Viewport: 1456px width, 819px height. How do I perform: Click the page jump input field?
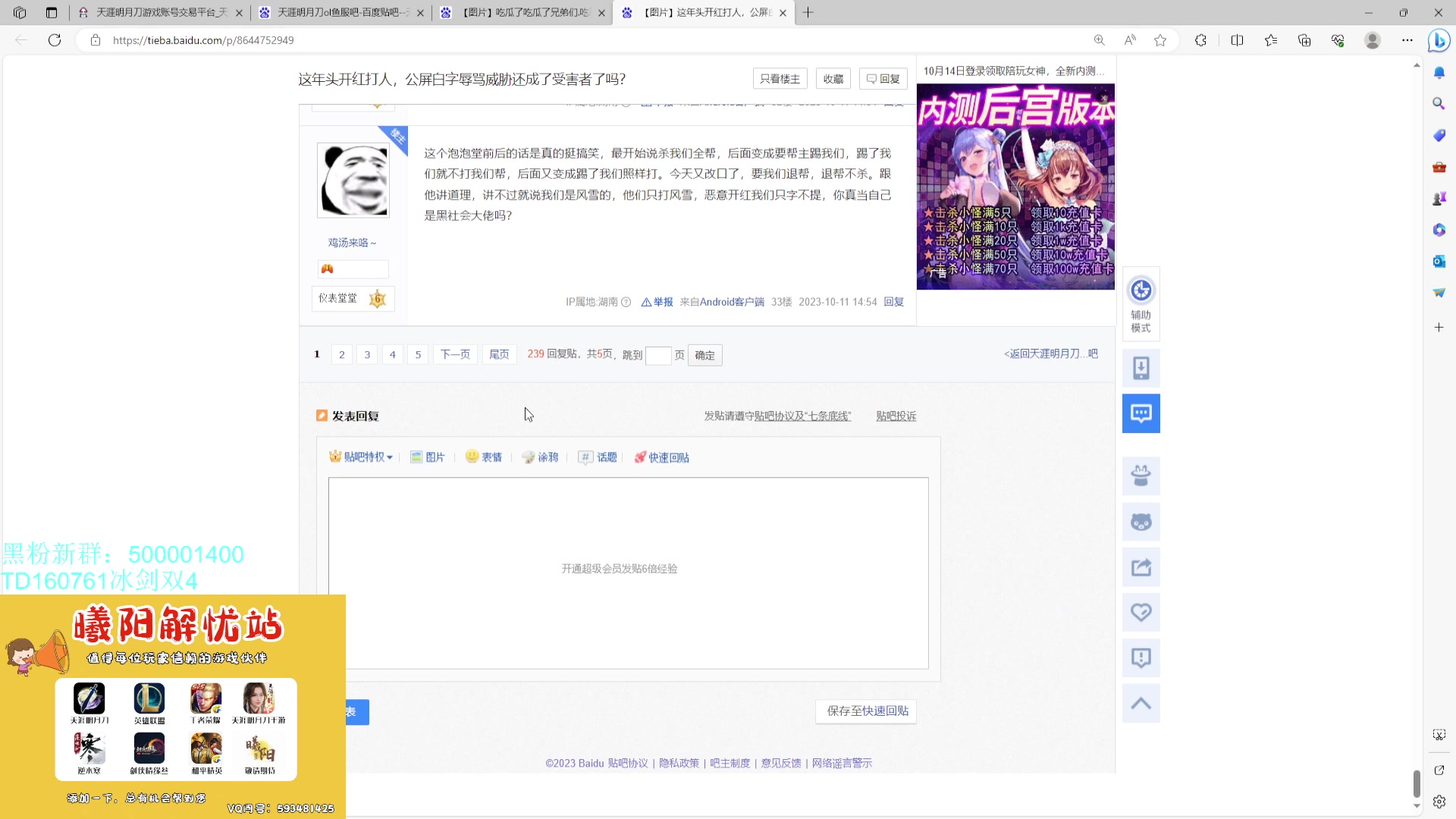[x=658, y=355]
